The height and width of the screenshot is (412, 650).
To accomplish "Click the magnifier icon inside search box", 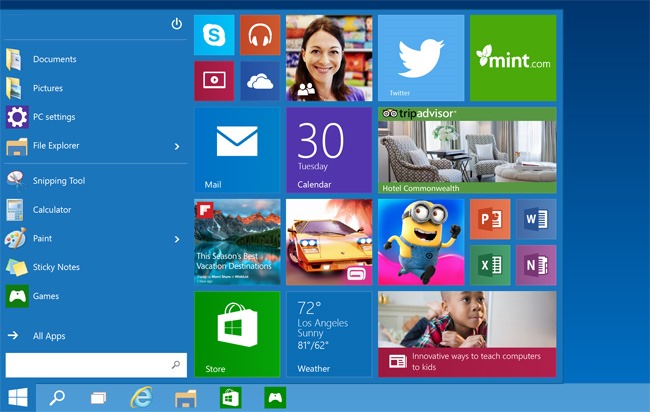I will pos(176,365).
